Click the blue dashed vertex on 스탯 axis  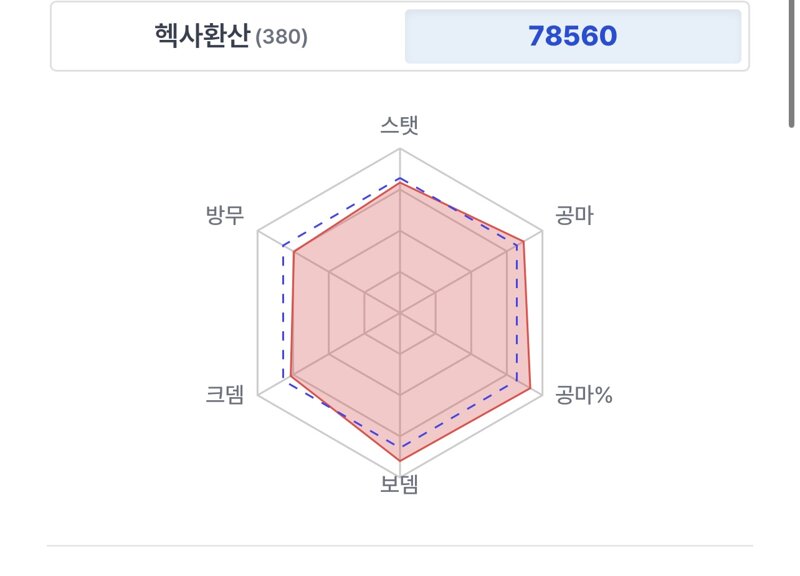click(400, 179)
